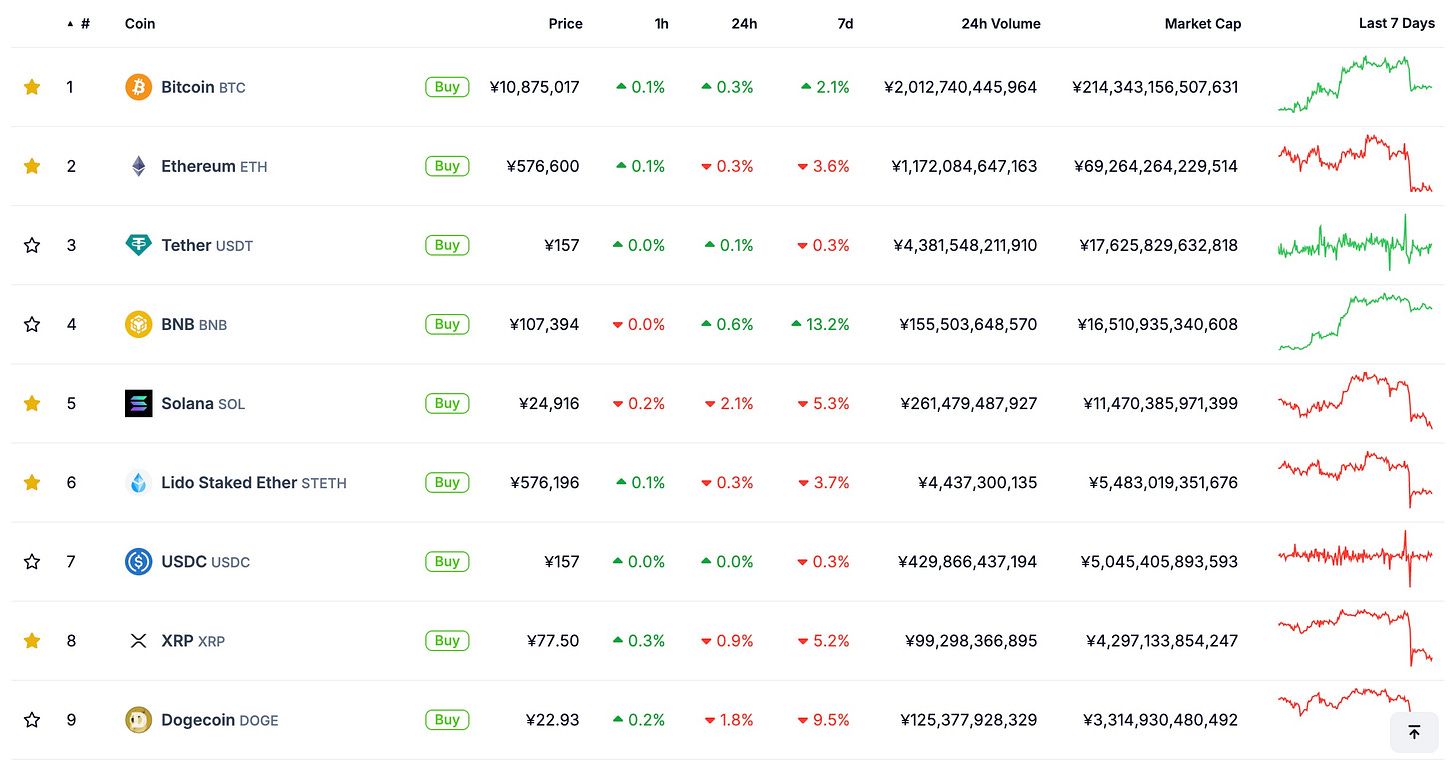The image size is (1456, 761).
Task: Open the Dogecoin DOGE coin link
Action: coord(220,719)
